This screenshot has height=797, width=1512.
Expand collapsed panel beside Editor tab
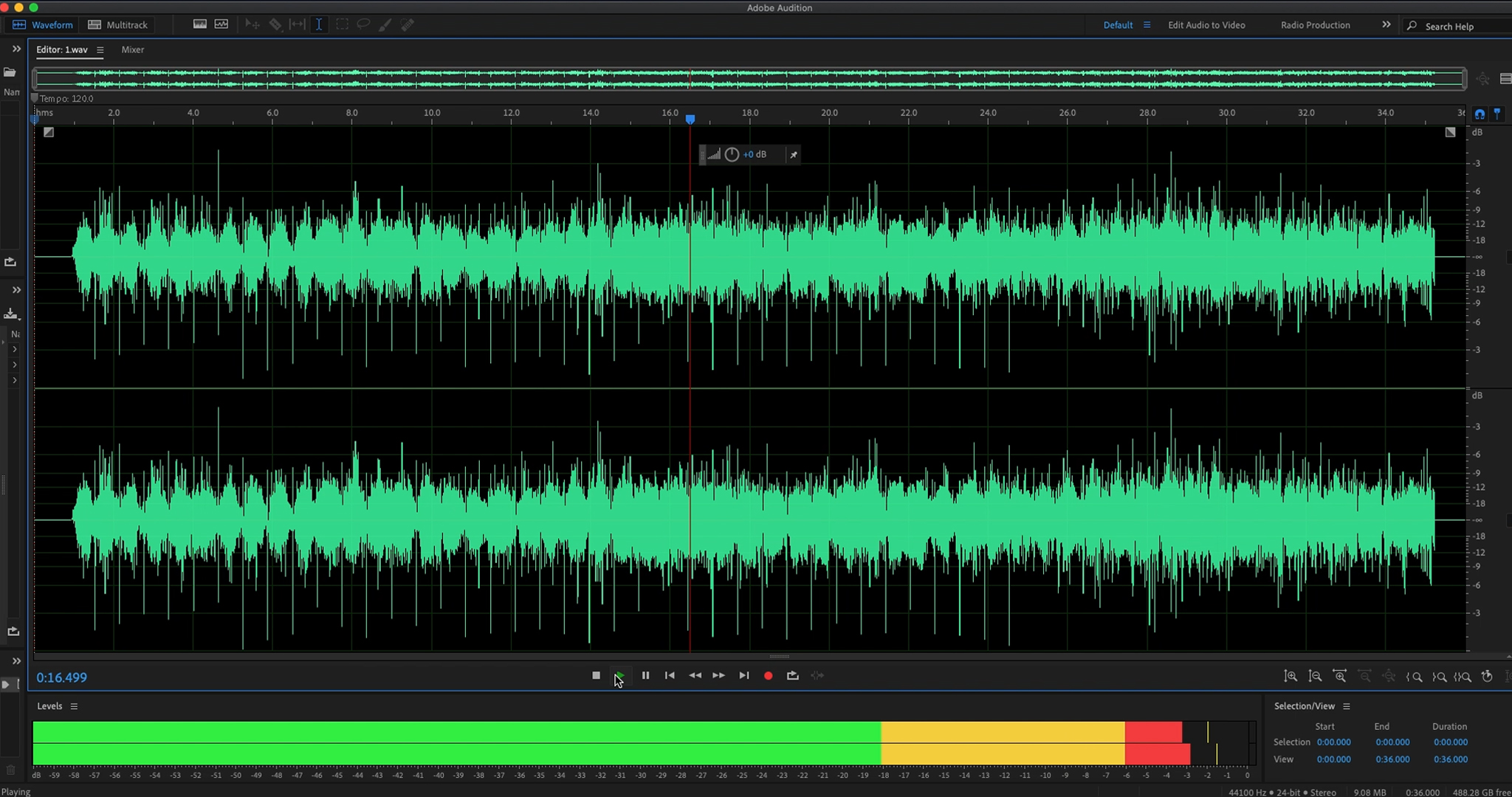pos(16,49)
